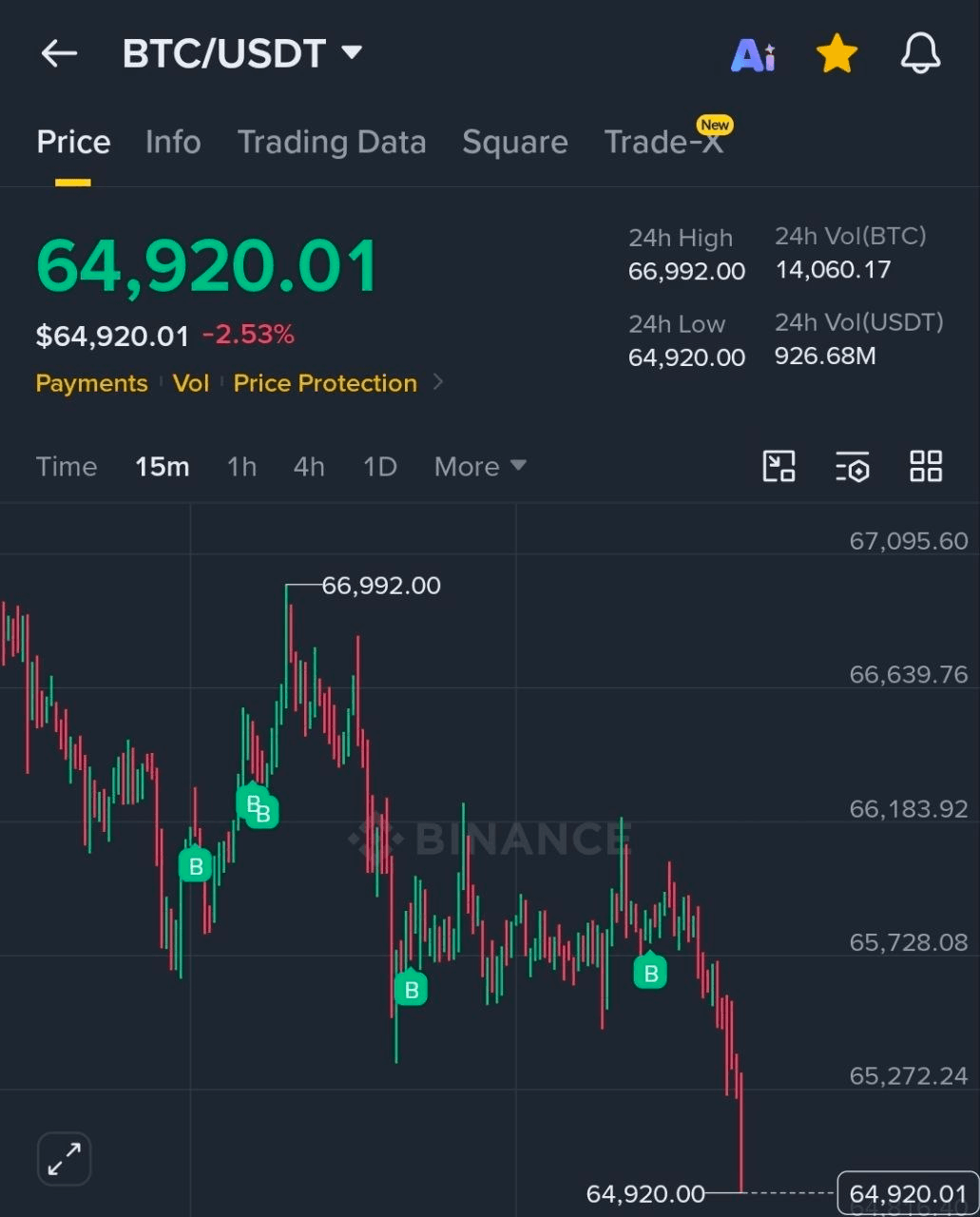980x1217 pixels.
Task: Select the 1D chart interval
Action: (x=379, y=467)
